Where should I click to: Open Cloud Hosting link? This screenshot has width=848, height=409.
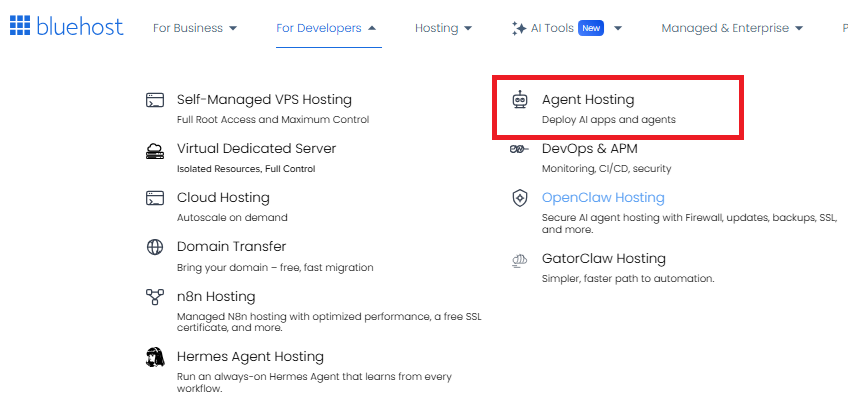223,197
